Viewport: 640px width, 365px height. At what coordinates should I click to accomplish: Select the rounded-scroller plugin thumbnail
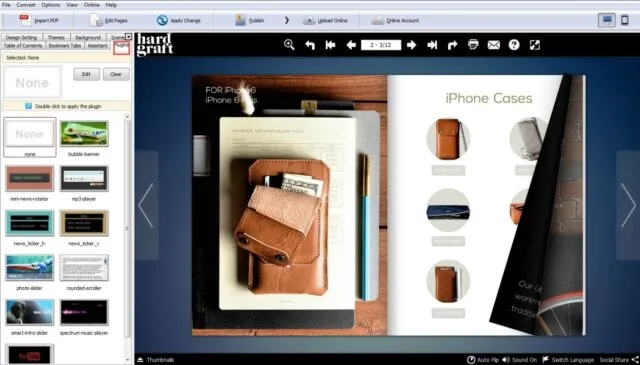[x=84, y=268]
